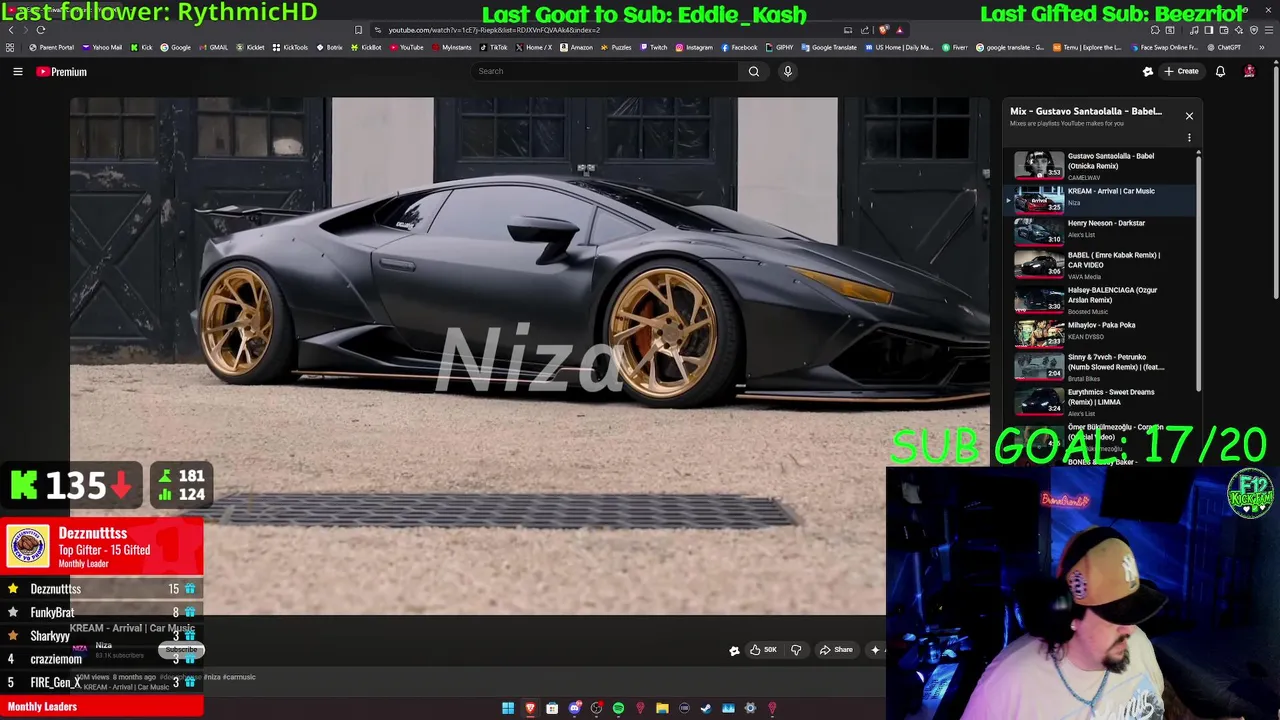Play Eurythmics - Sweet Dreams Remix

[1100, 402]
